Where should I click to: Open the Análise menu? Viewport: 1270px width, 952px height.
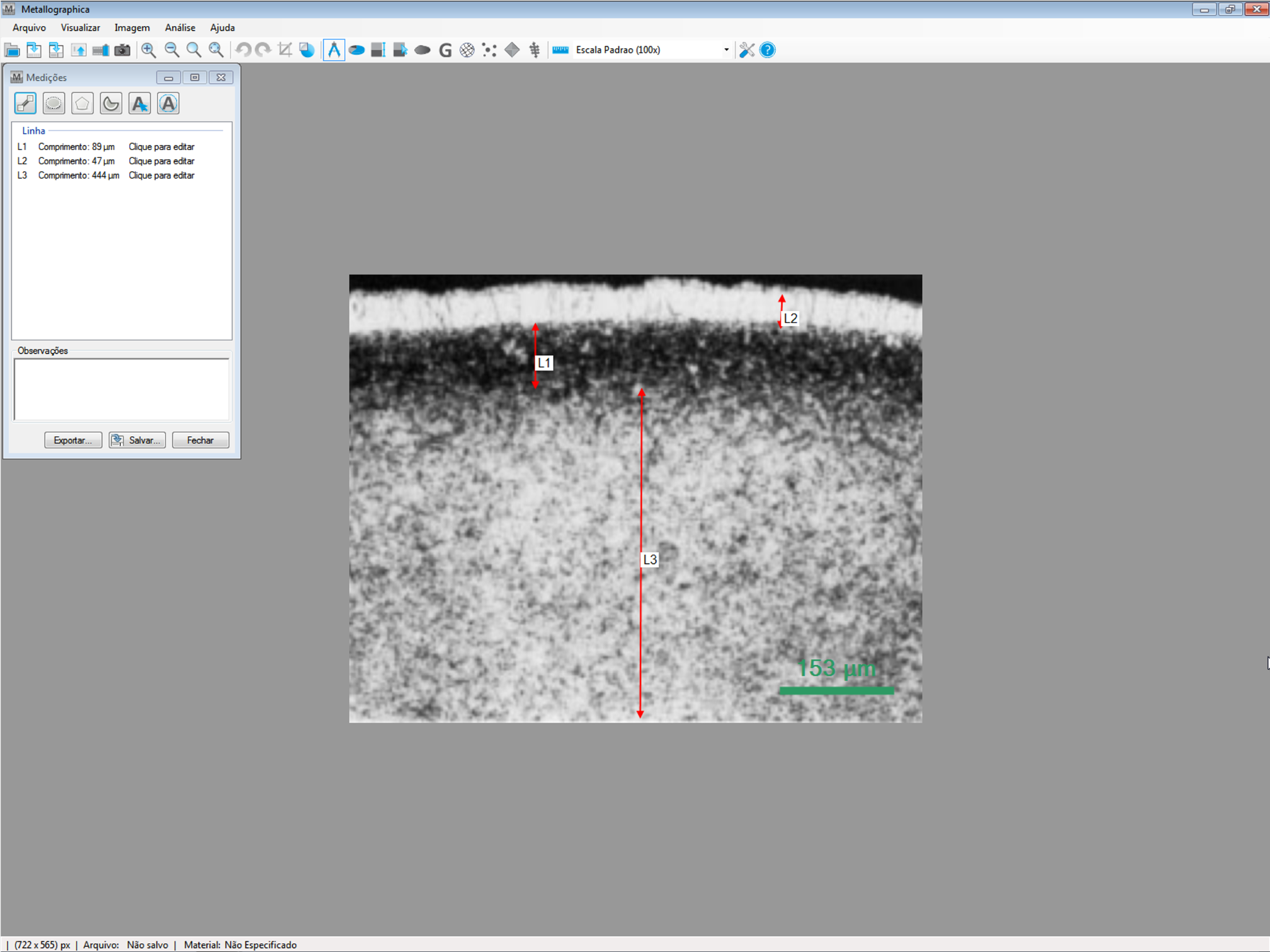tap(180, 28)
